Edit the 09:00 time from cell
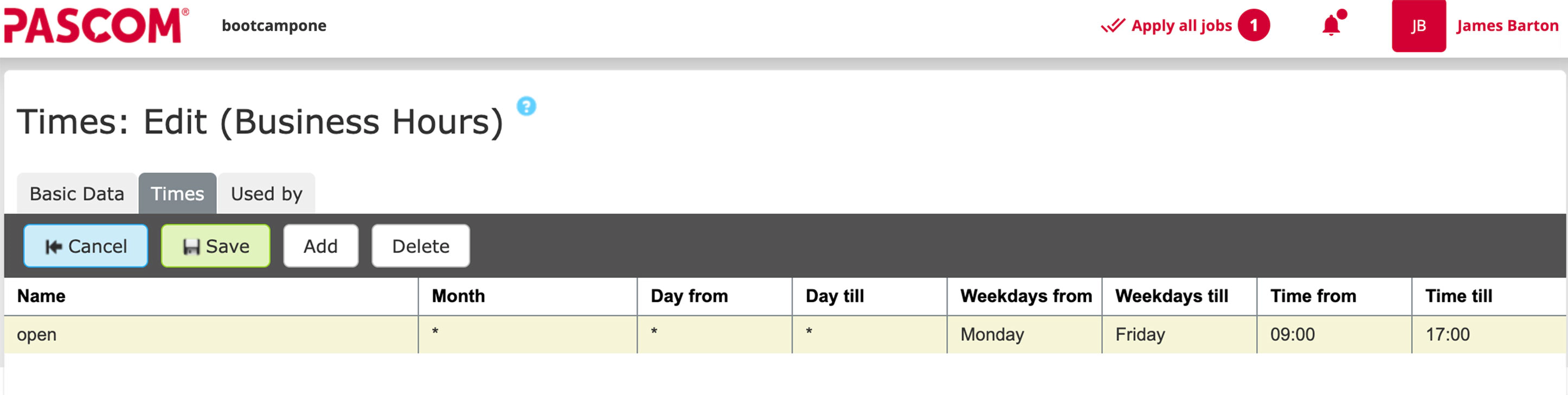This screenshot has height=395, width=1568. pos(1334,335)
